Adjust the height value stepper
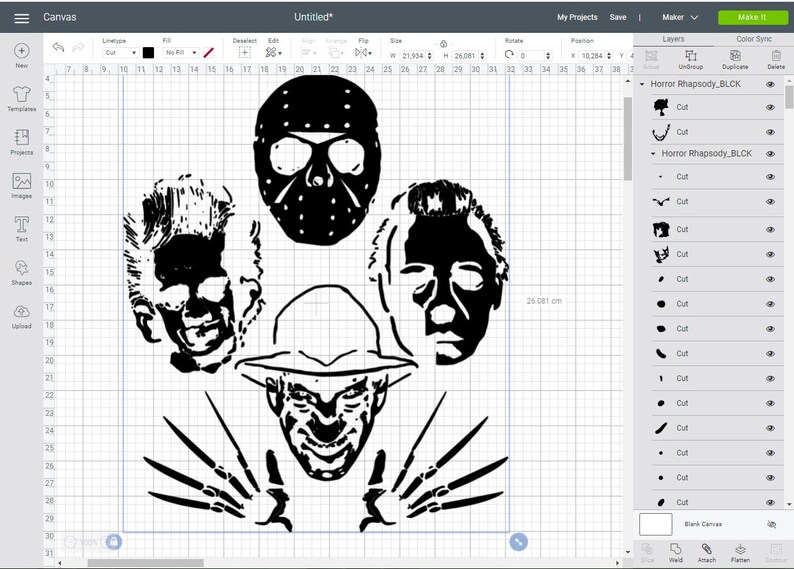The height and width of the screenshot is (569, 794). click(x=483, y=56)
